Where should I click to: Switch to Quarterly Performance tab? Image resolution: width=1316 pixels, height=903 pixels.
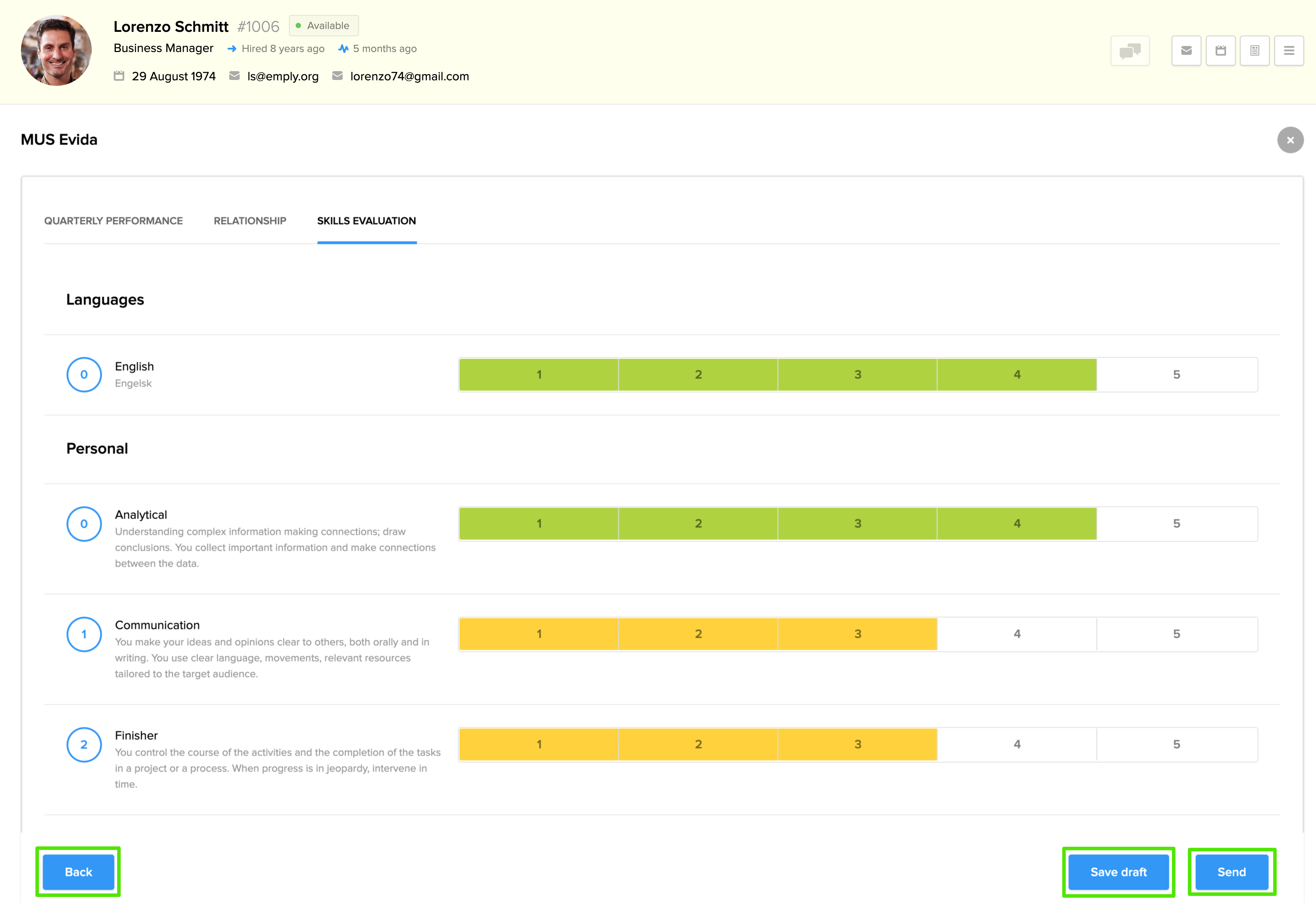tap(113, 221)
